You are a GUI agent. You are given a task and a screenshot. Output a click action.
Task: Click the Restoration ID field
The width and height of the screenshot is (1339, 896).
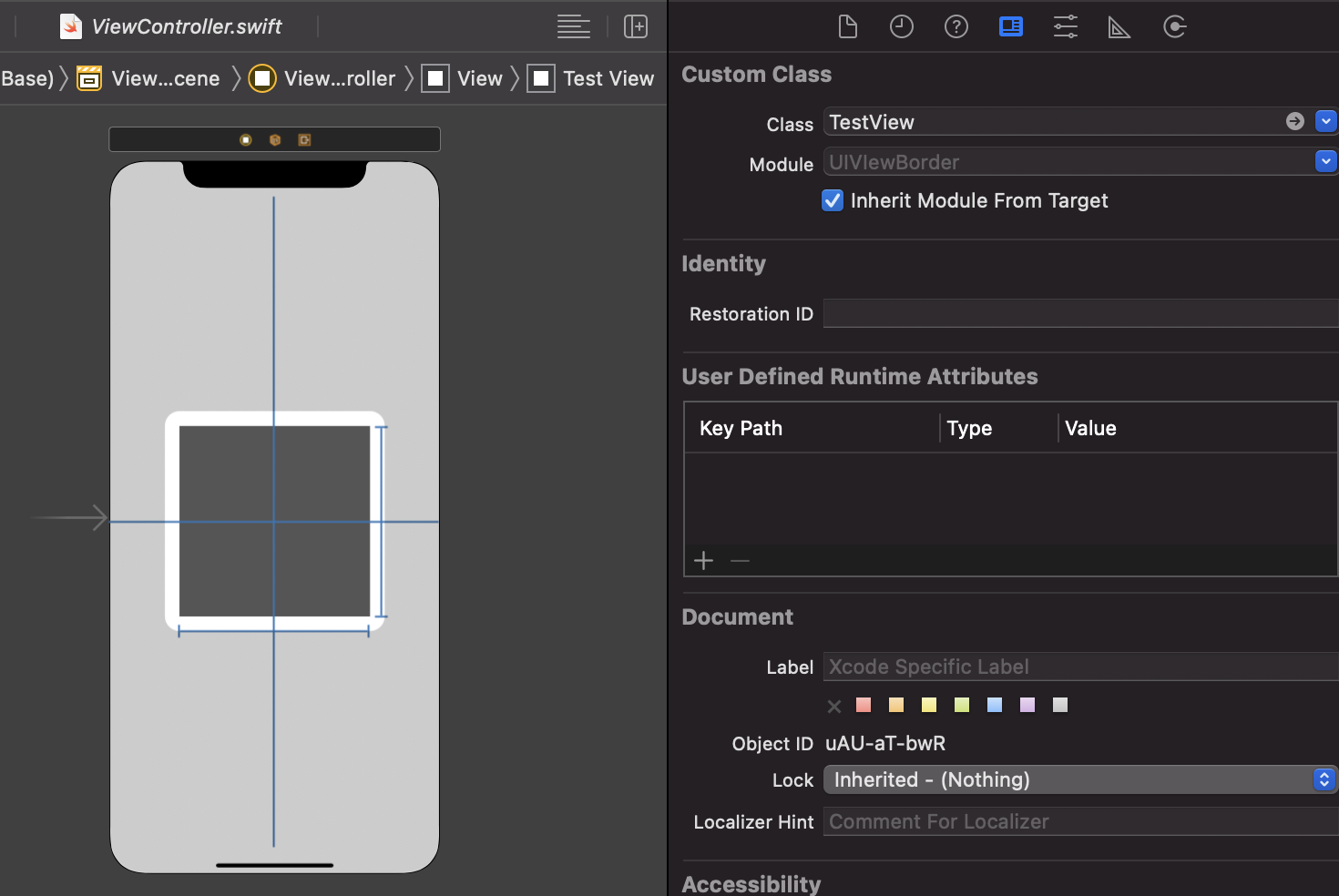coord(1080,313)
